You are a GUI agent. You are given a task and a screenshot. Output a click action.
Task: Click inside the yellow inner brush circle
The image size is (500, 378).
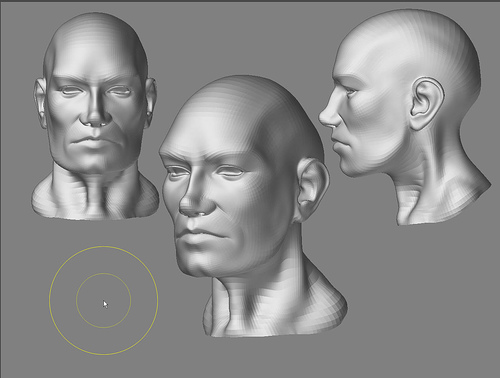[104, 300]
